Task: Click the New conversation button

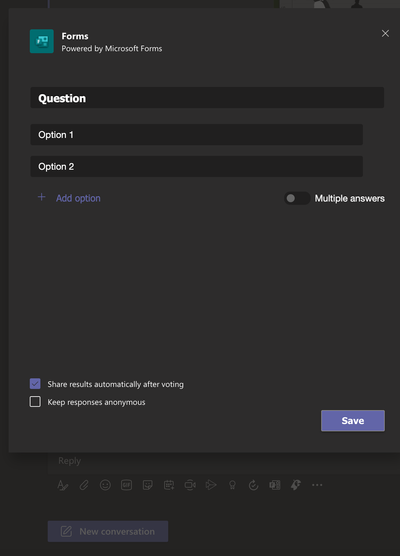Action: [x=108, y=531]
